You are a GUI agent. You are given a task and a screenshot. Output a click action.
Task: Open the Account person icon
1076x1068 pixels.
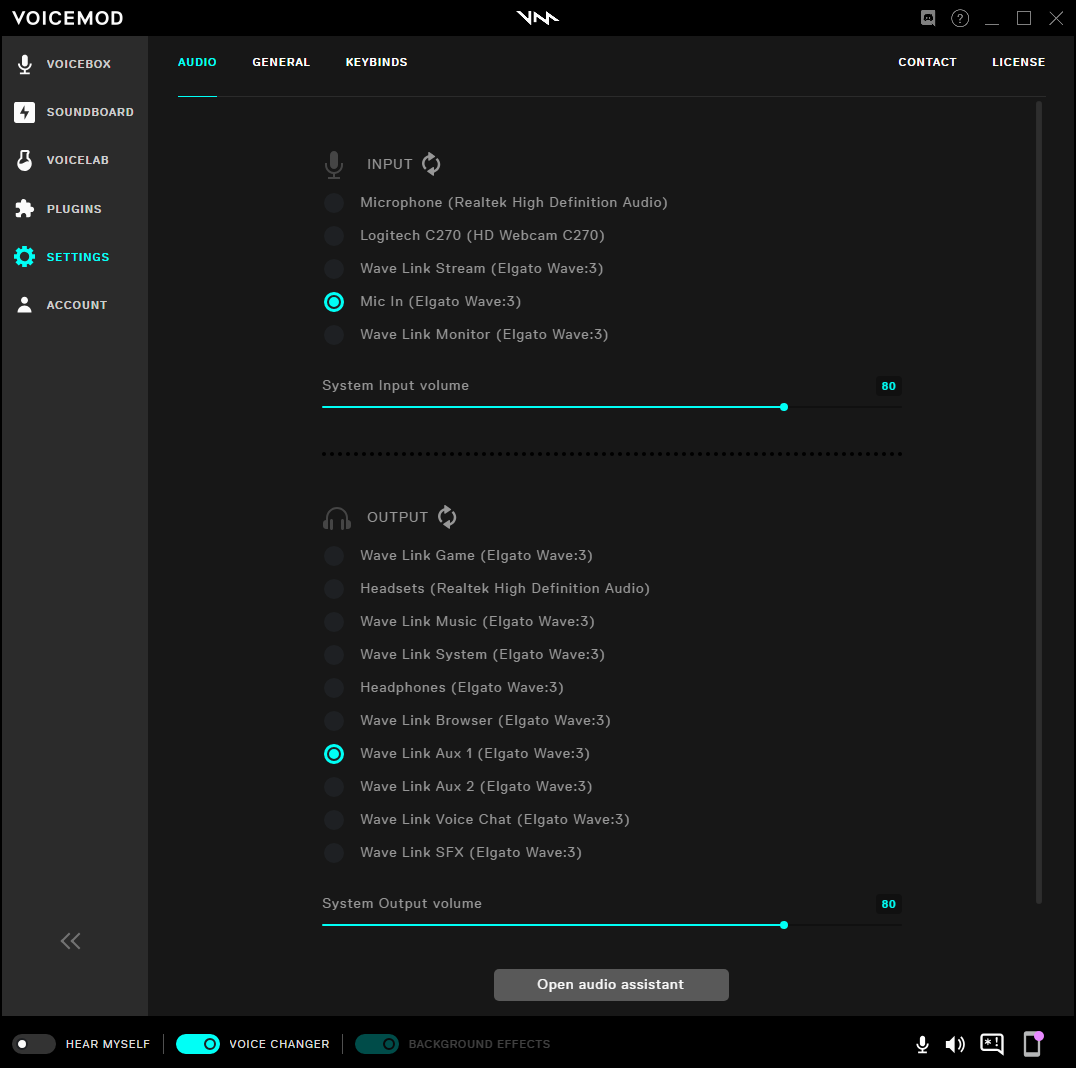point(25,305)
